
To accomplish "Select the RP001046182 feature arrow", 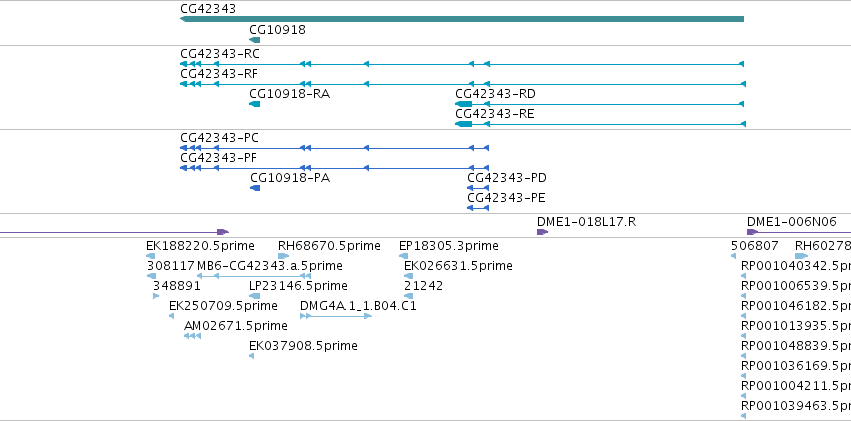I will (x=744, y=316).
